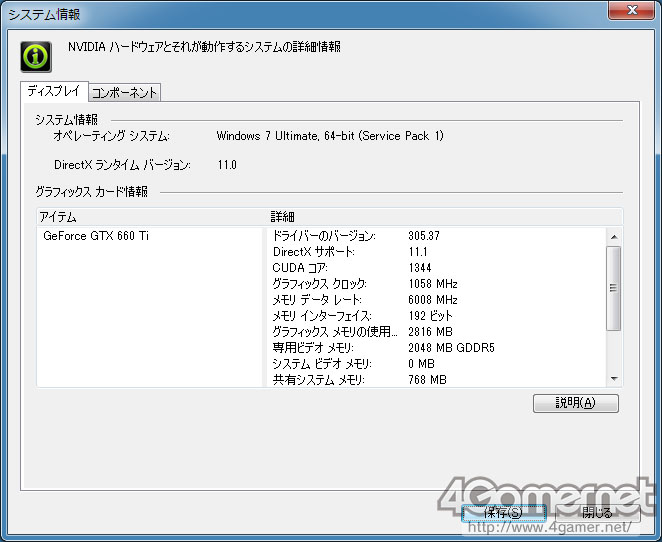Click the ドライバーのバージョン label
662x542 pixels.
pyautogui.click(x=324, y=236)
